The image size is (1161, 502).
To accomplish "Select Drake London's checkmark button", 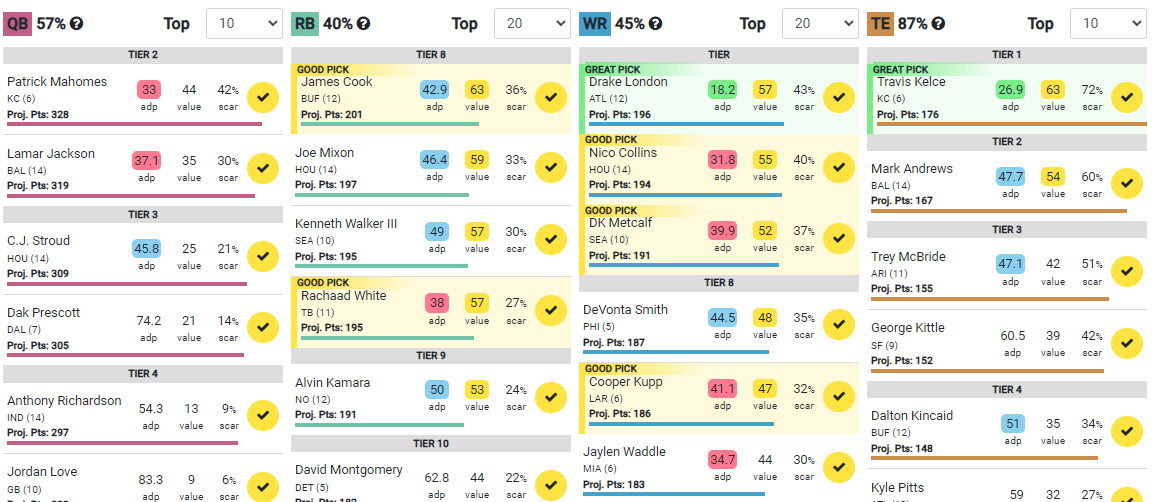I will point(838,97).
